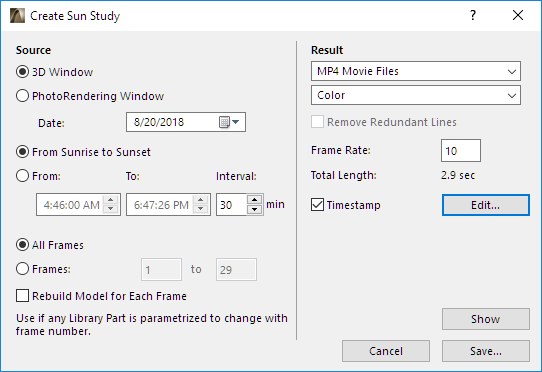The image size is (542, 372).
Task: Click the Interval field showing 30
Action: [x=232, y=205]
